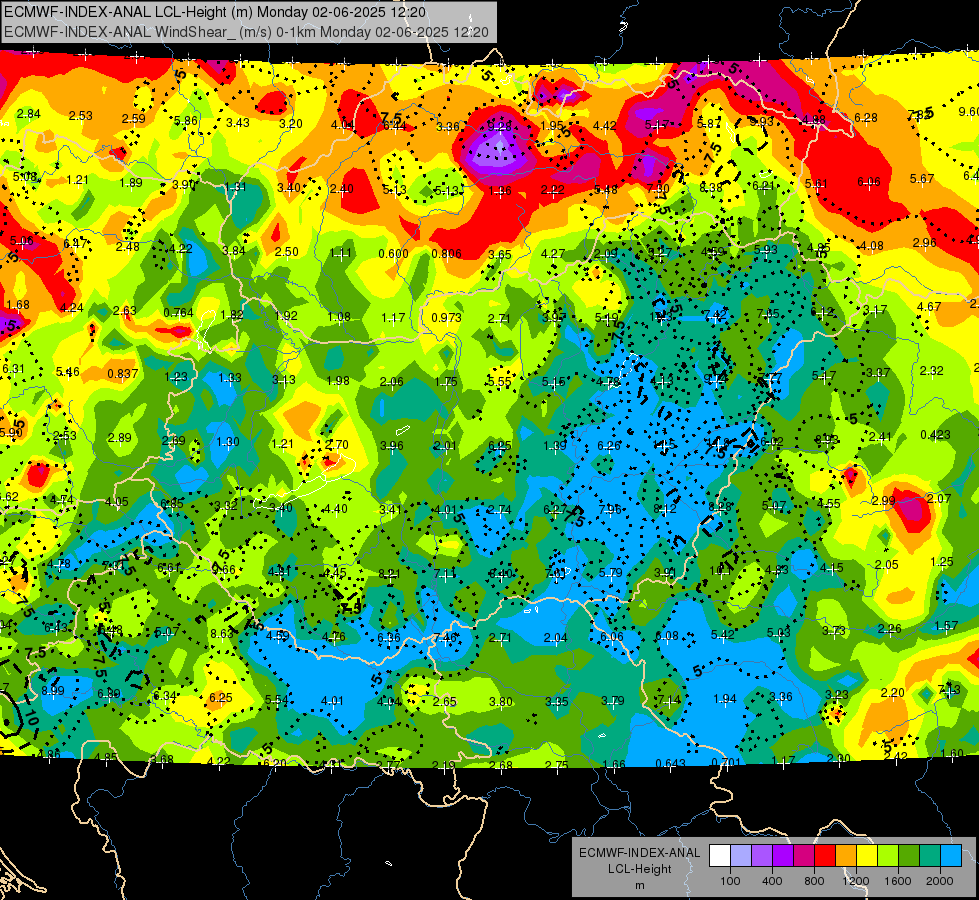979x900 pixels.
Task: Click the wind shear value 2.99
Action: pyautogui.click(x=883, y=500)
